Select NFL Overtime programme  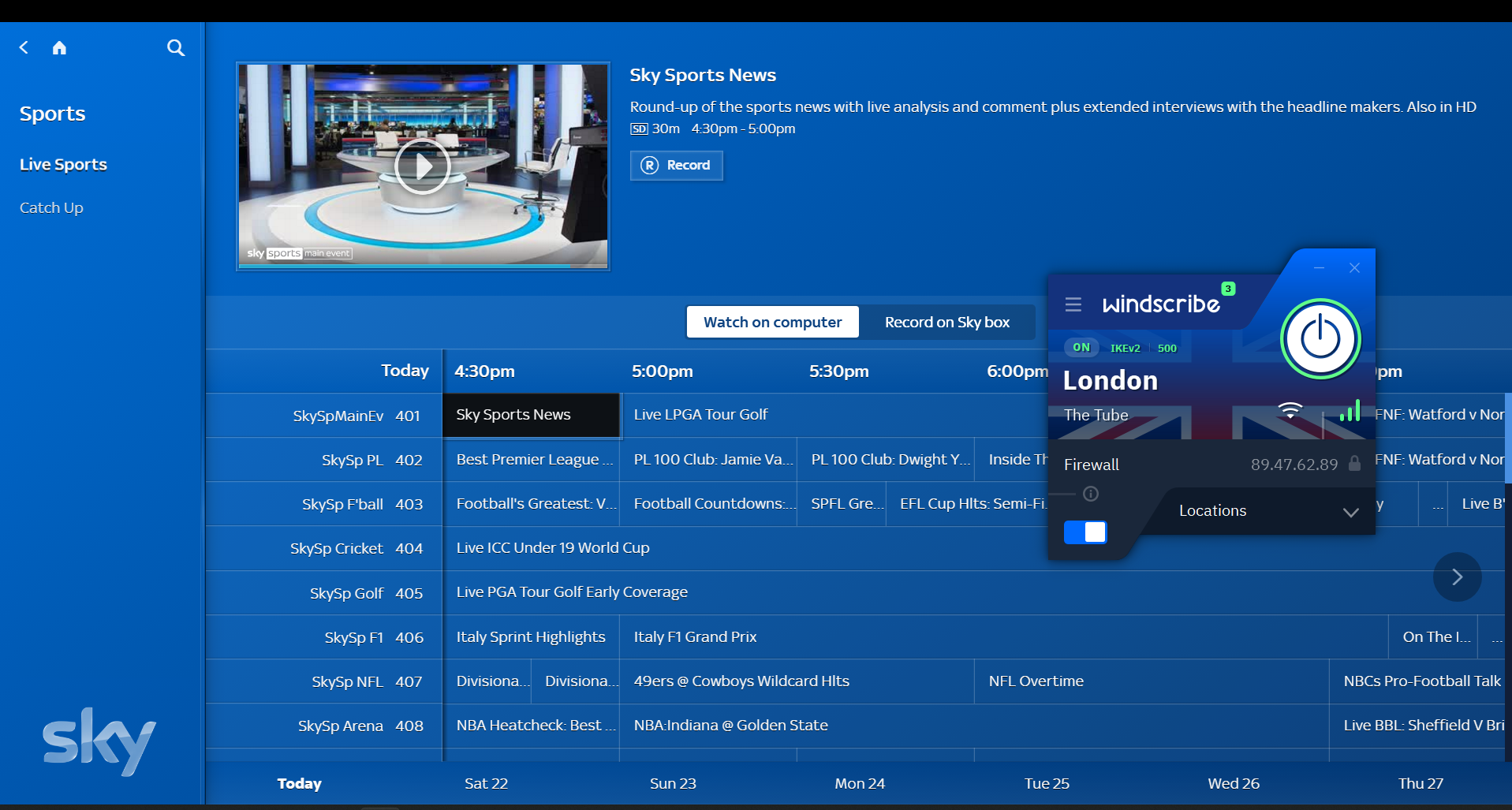(1152, 681)
